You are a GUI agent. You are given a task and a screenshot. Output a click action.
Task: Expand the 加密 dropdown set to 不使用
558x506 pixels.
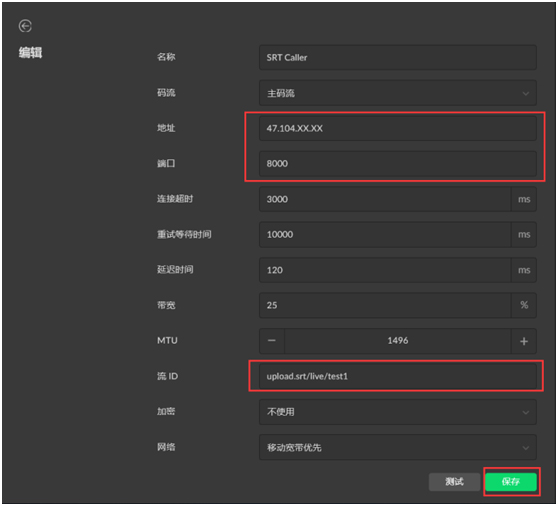398,412
